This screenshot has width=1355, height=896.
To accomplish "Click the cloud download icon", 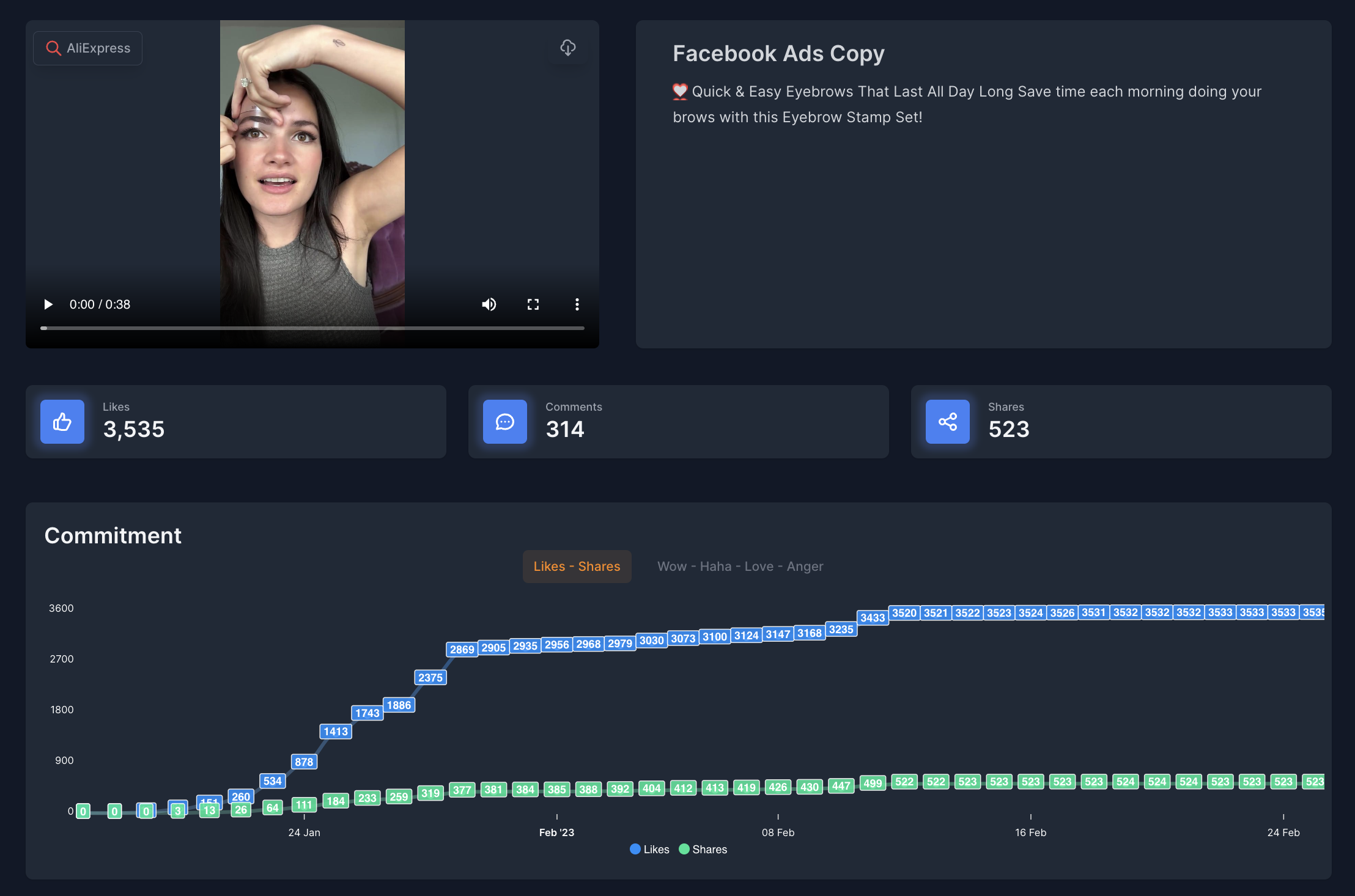I will click(x=568, y=48).
